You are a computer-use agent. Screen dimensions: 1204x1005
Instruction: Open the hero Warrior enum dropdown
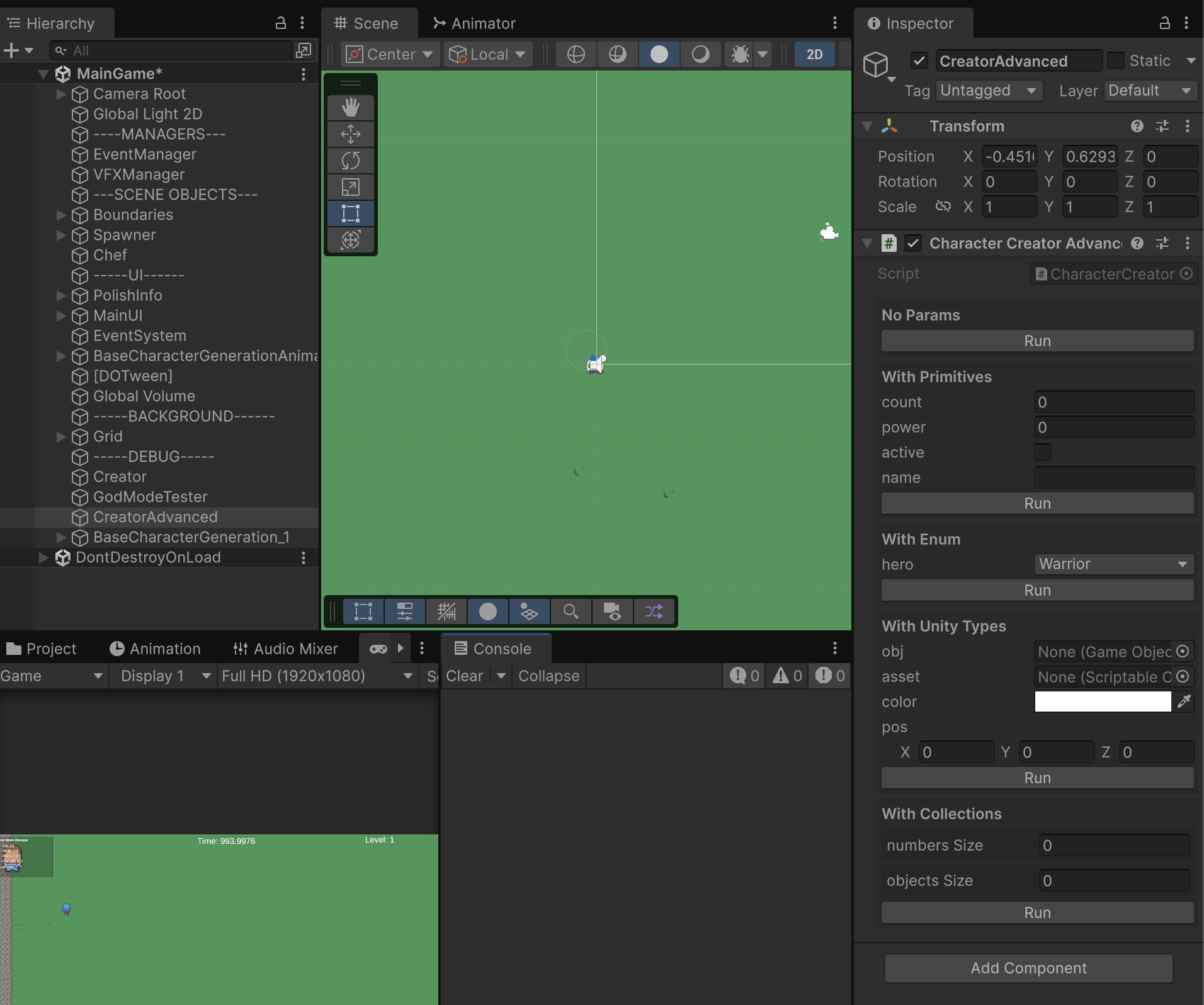click(x=1113, y=564)
